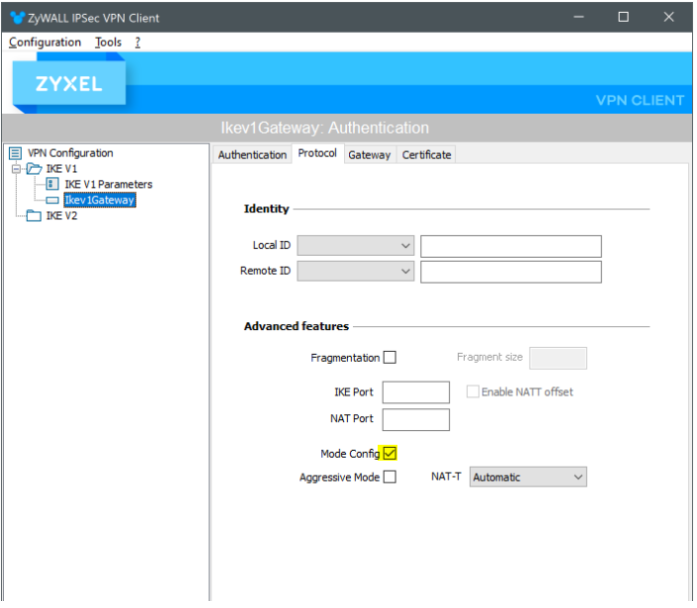Click the NAT Port input field
Image resolution: width=697 pixels, height=608 pixels.
point(416,419)
